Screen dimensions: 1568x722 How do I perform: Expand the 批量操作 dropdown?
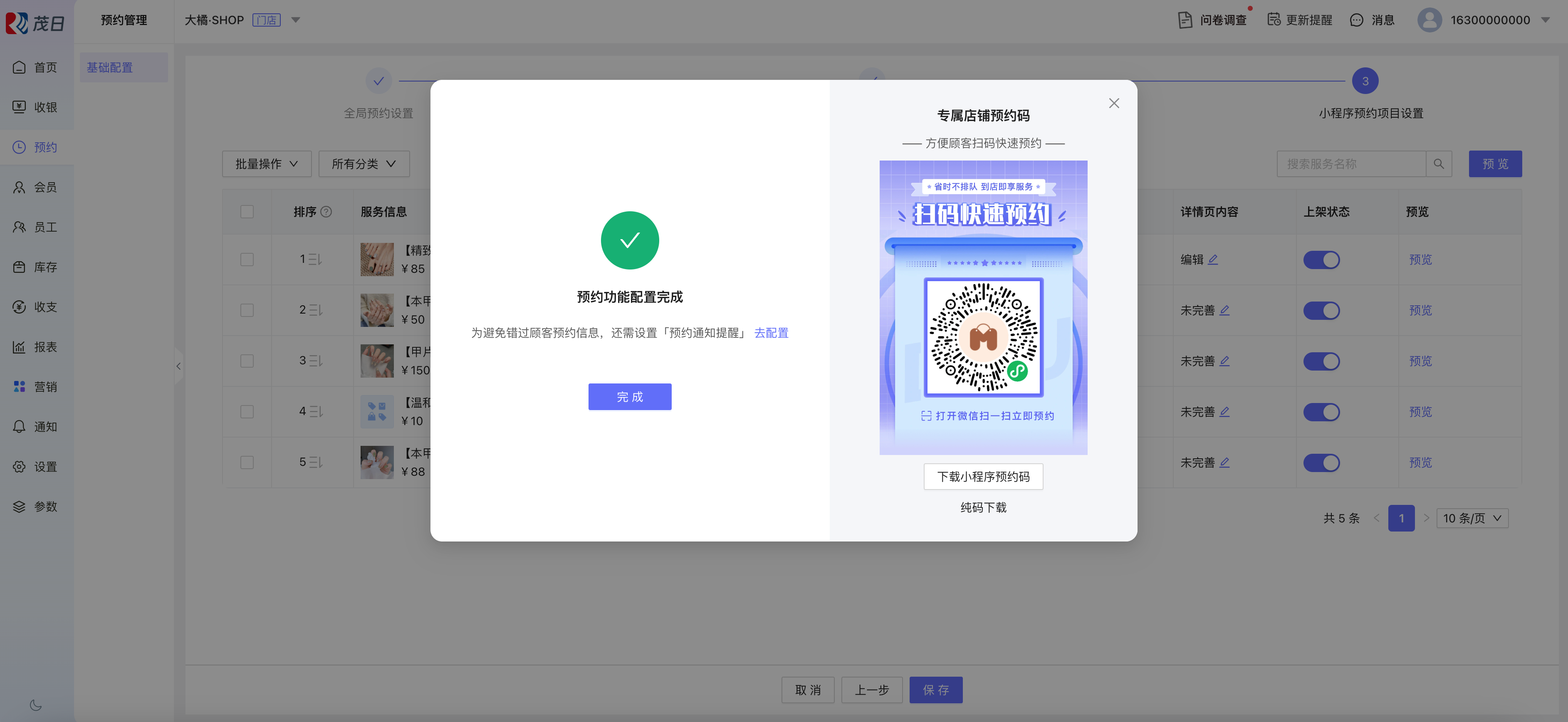[x=267, y=164]
